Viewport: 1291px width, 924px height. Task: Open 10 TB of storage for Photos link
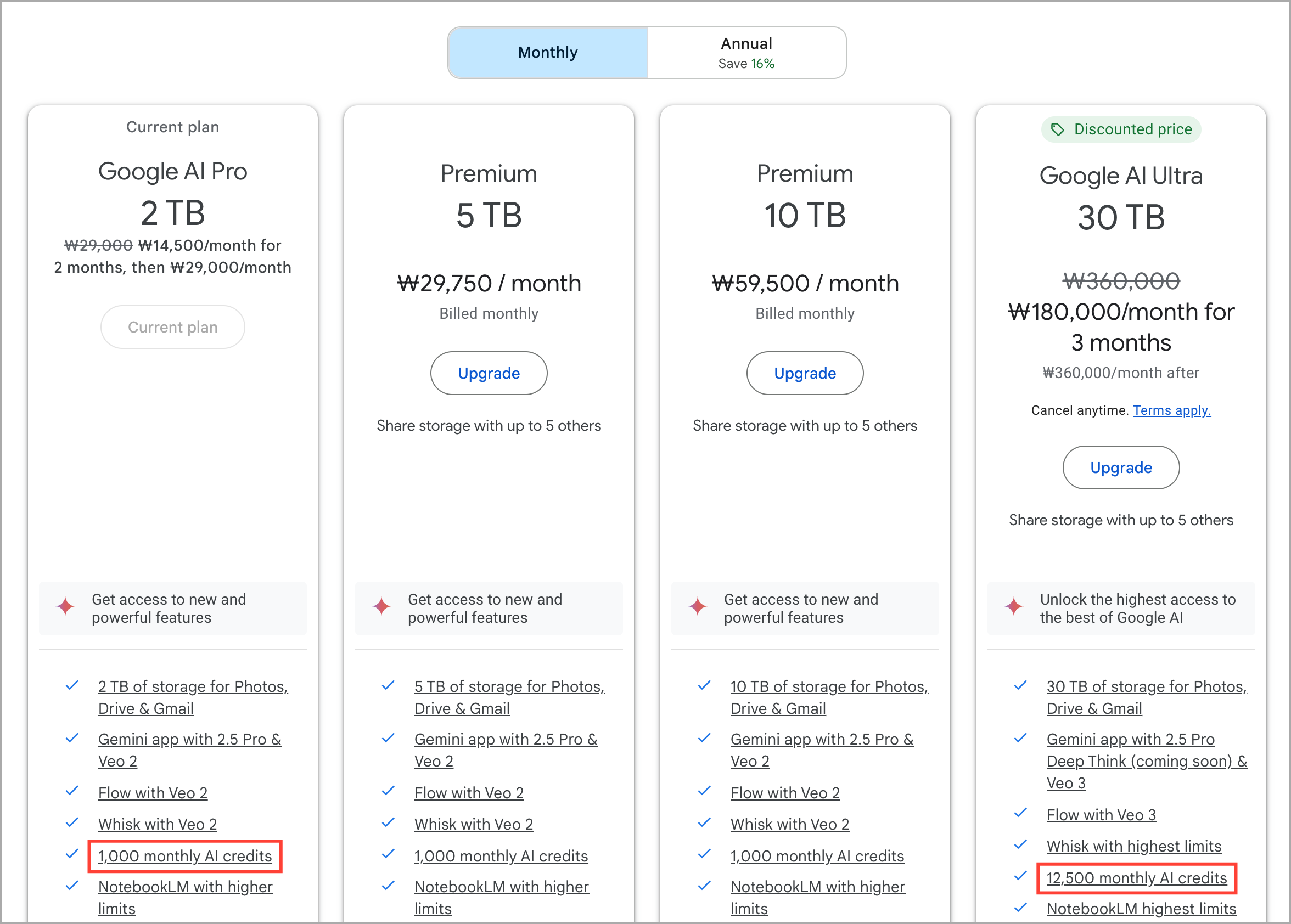tap(829, 697)
